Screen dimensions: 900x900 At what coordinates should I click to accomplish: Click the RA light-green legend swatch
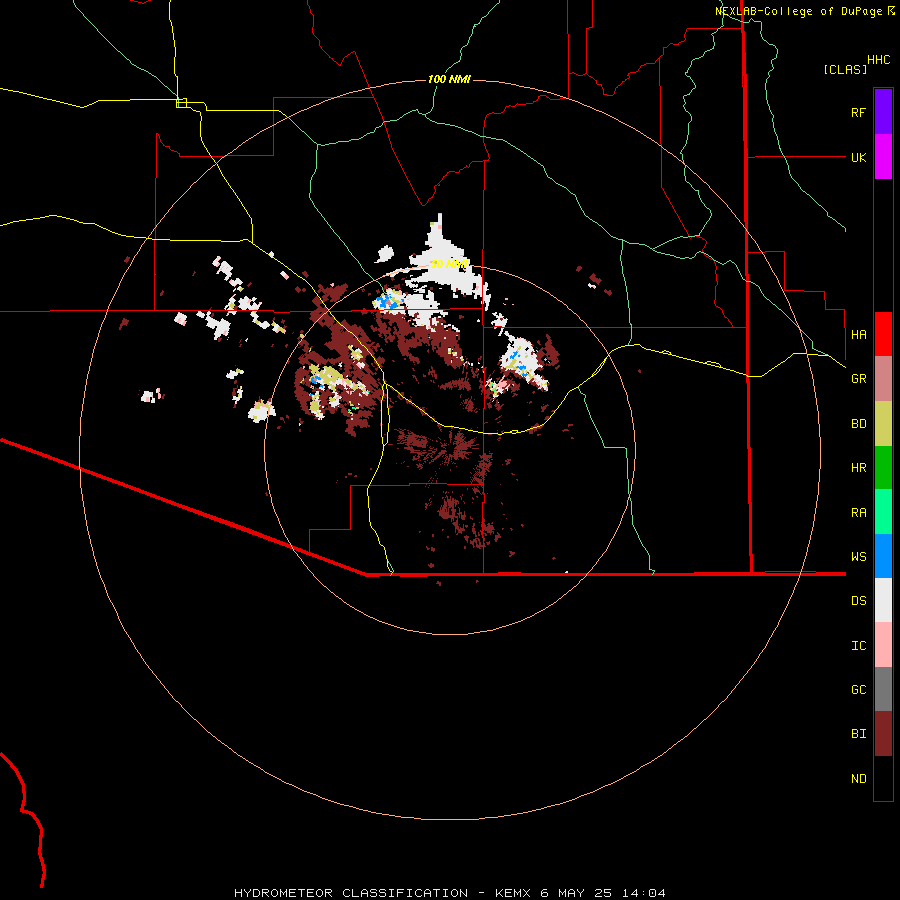[883, 512]
